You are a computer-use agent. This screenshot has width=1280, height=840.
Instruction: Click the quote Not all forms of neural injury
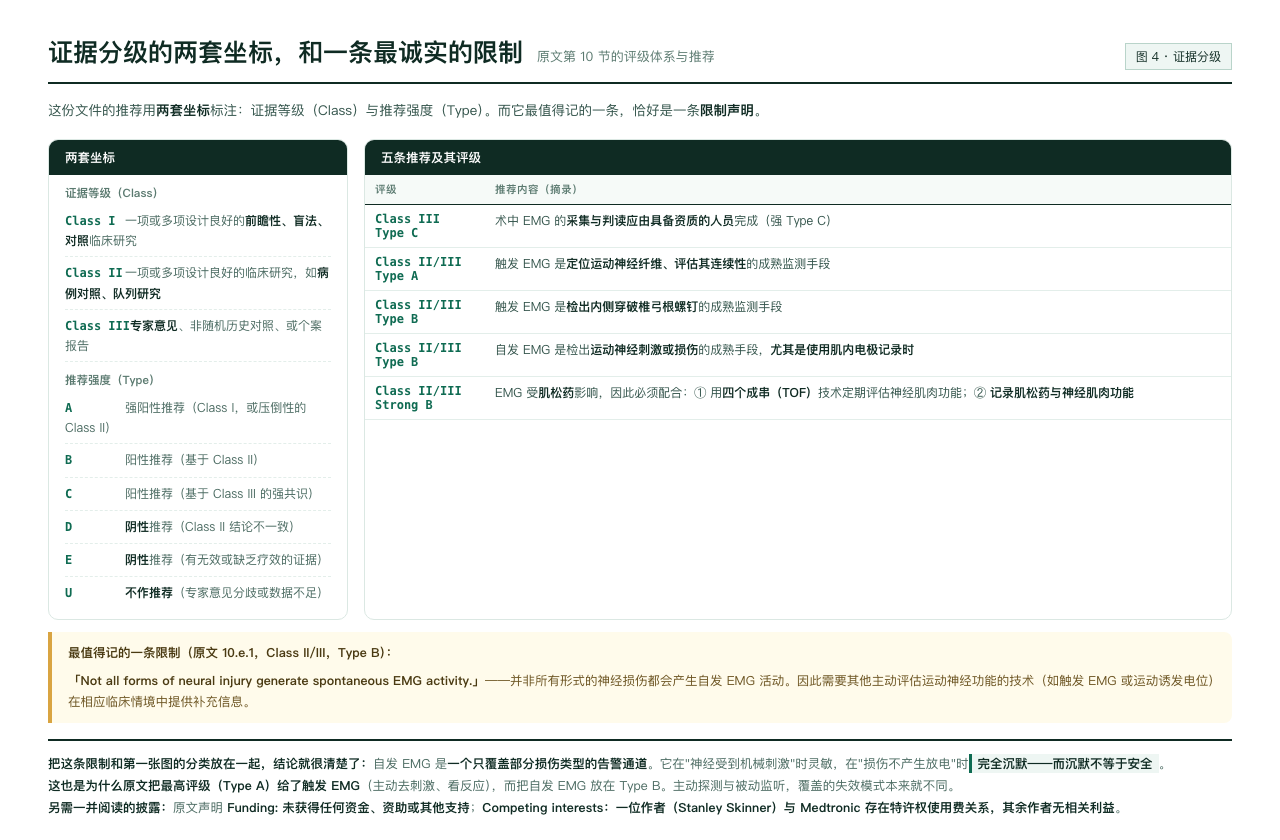[x=275, y=681]
